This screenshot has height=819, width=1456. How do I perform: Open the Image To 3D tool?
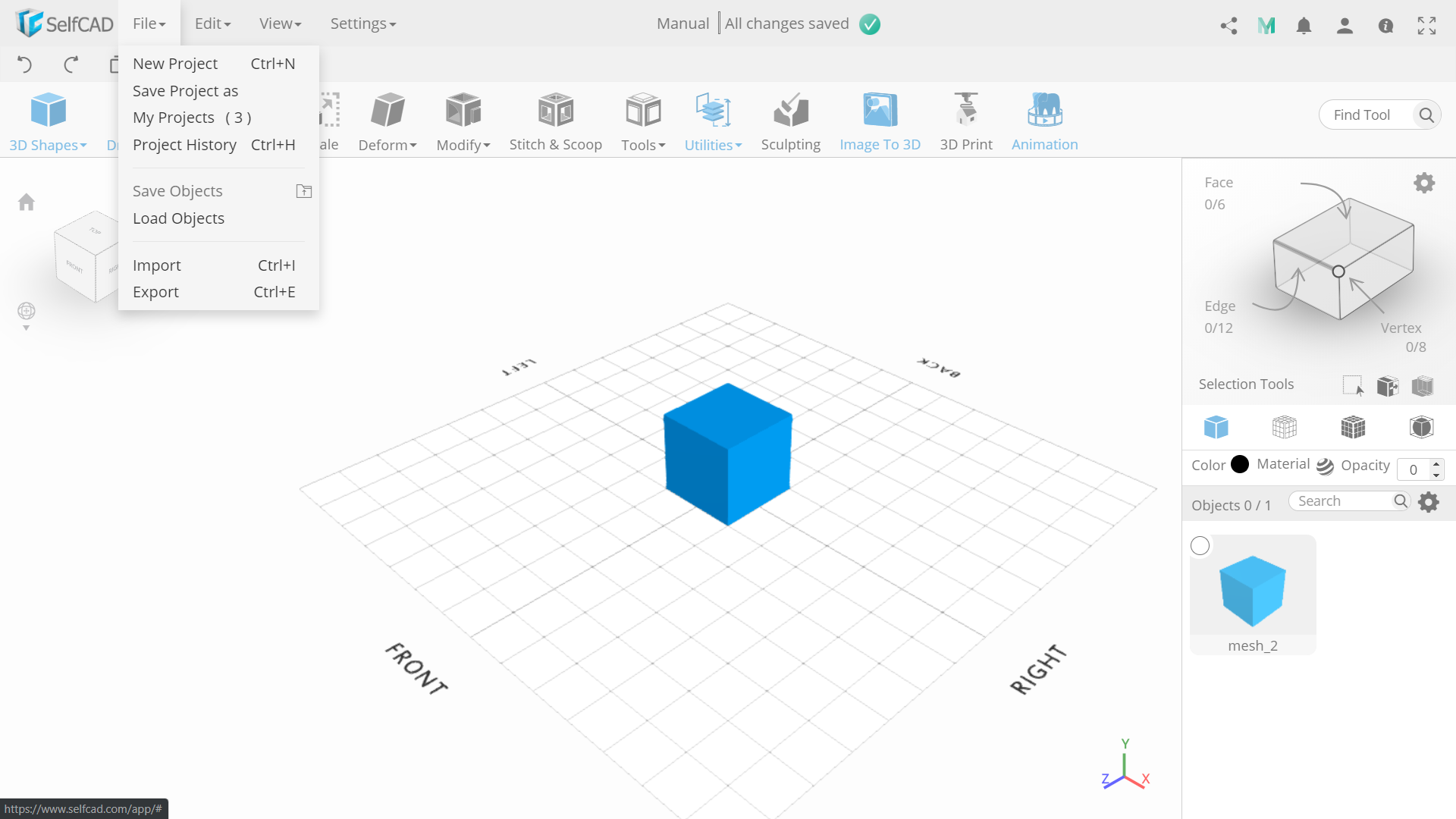pyautogui.click(x=880, y=121)
